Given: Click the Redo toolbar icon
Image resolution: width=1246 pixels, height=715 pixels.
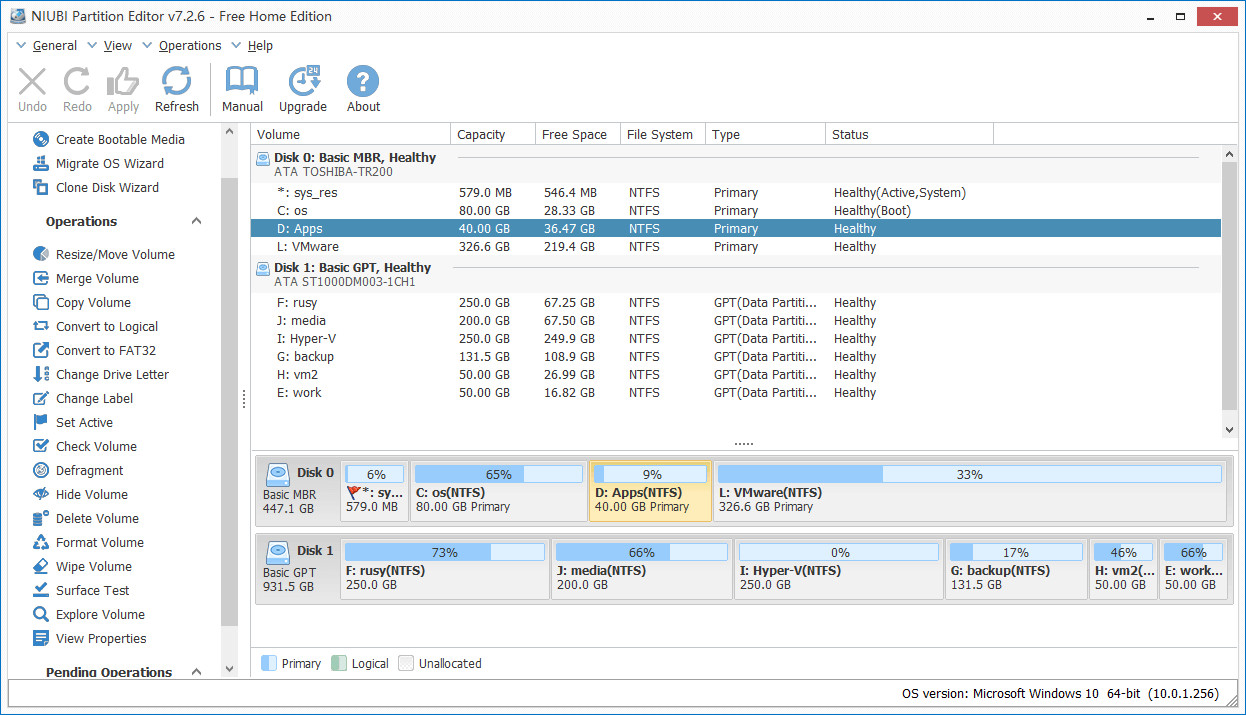Looking at the screenshot, I should [77, 82].
